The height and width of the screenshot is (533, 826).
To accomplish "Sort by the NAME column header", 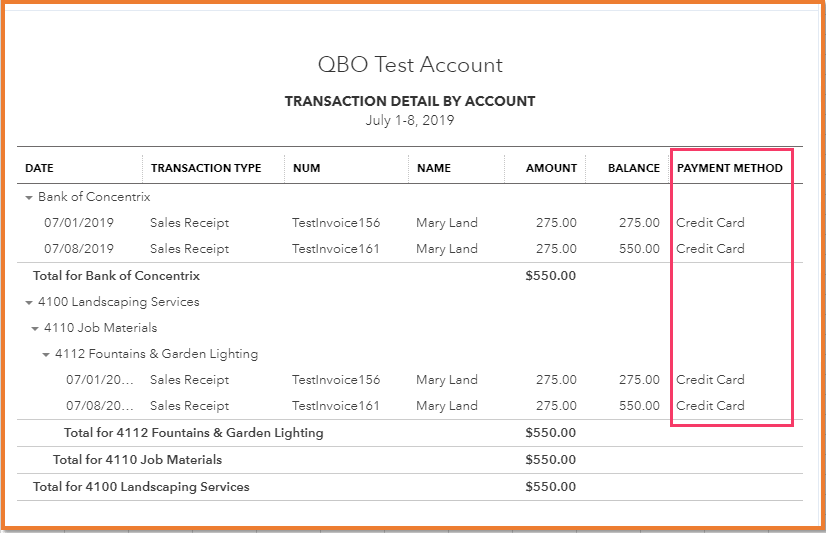I will pyautogui.click(x=434, y=168).
